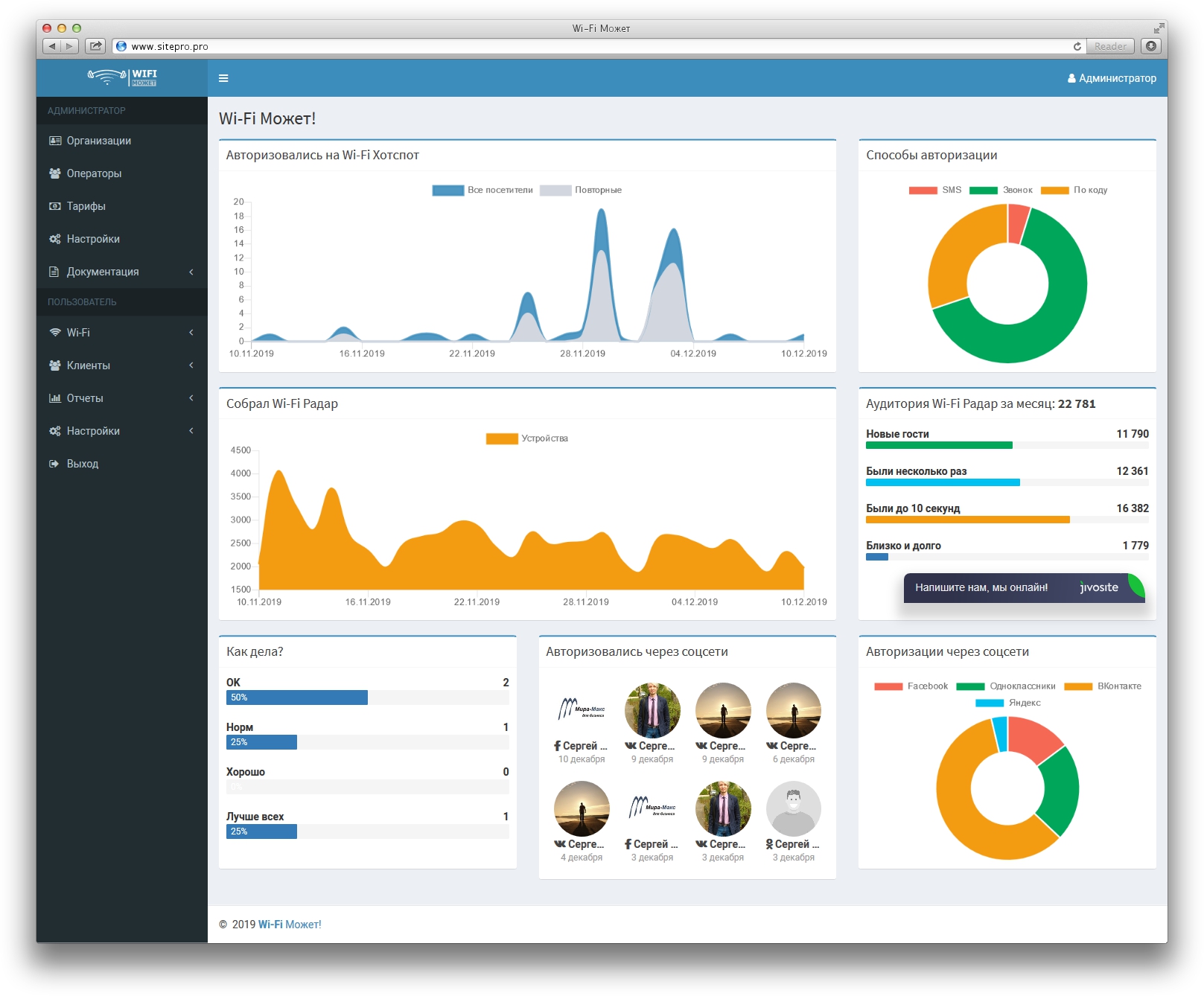The image size is (1204, 996).
Task: Toggle the Все посетители legend series
Action: [x=482, y=190]
